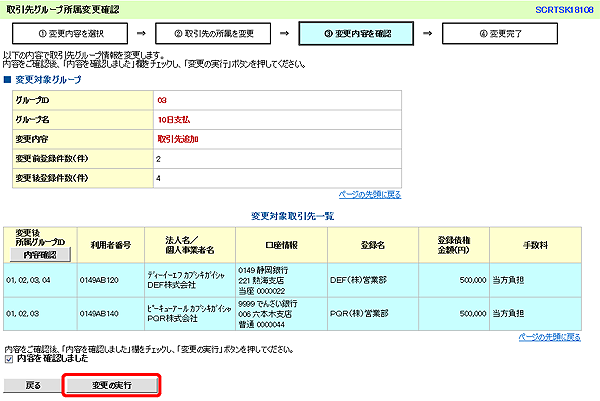Image resolution: width=600 pixels, height=401 pixels.
Task: Click the 内容確認 button in table header
Action: coord(40,255)
